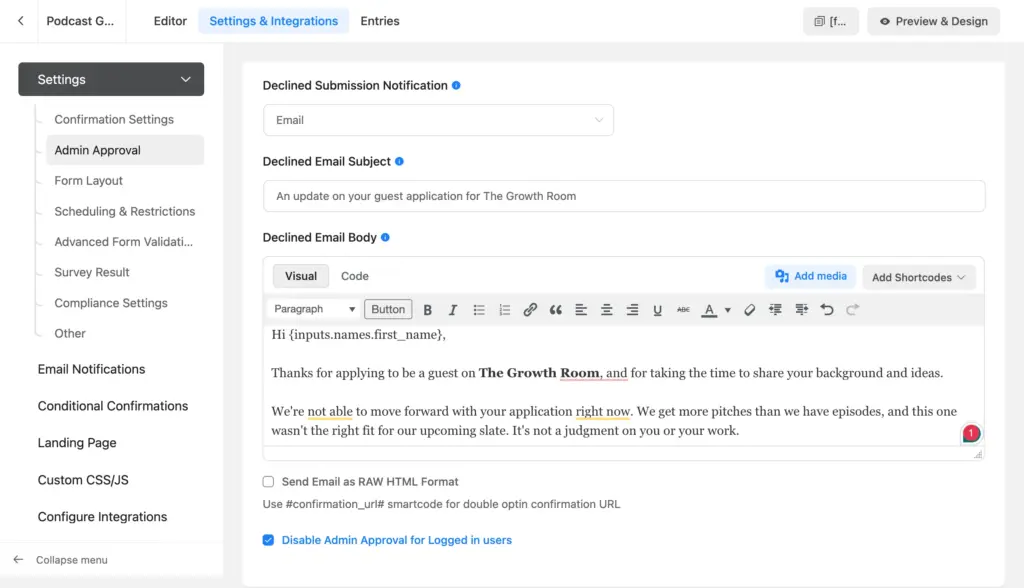Click into Declined Email Subject field

coord(624,196)
